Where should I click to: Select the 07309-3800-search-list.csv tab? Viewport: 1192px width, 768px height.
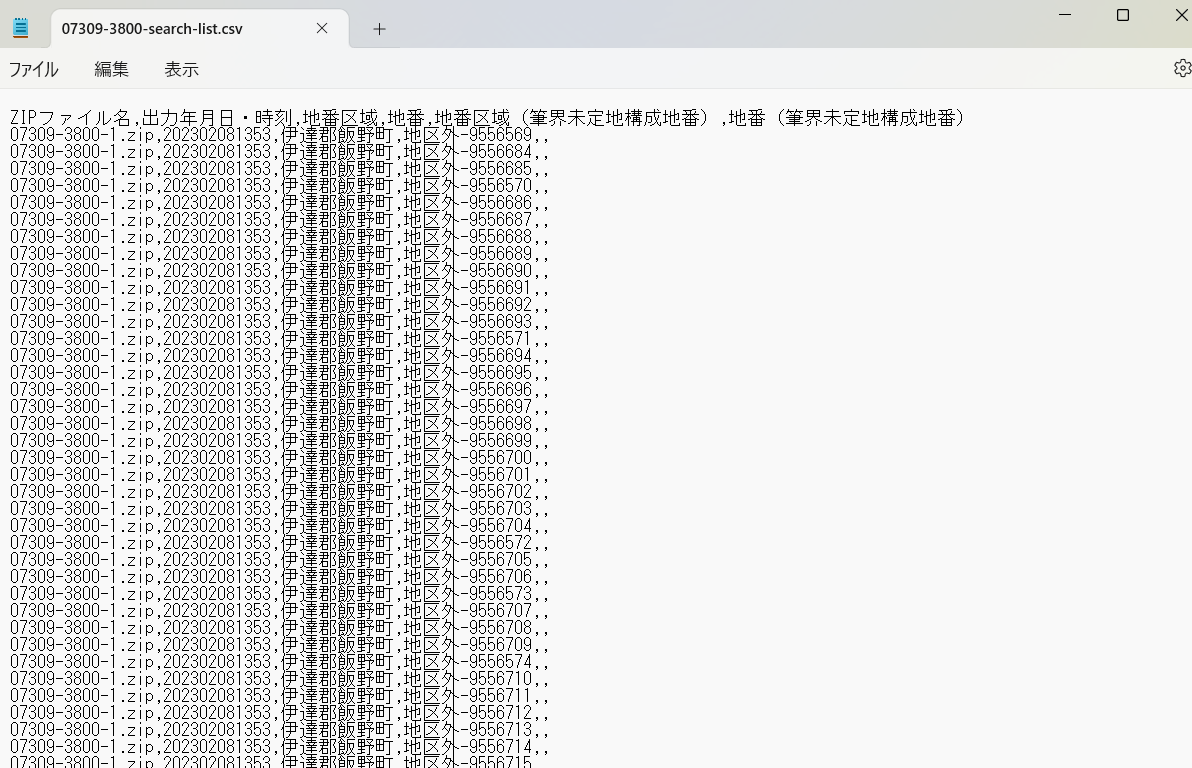click(x=200, y=29)
